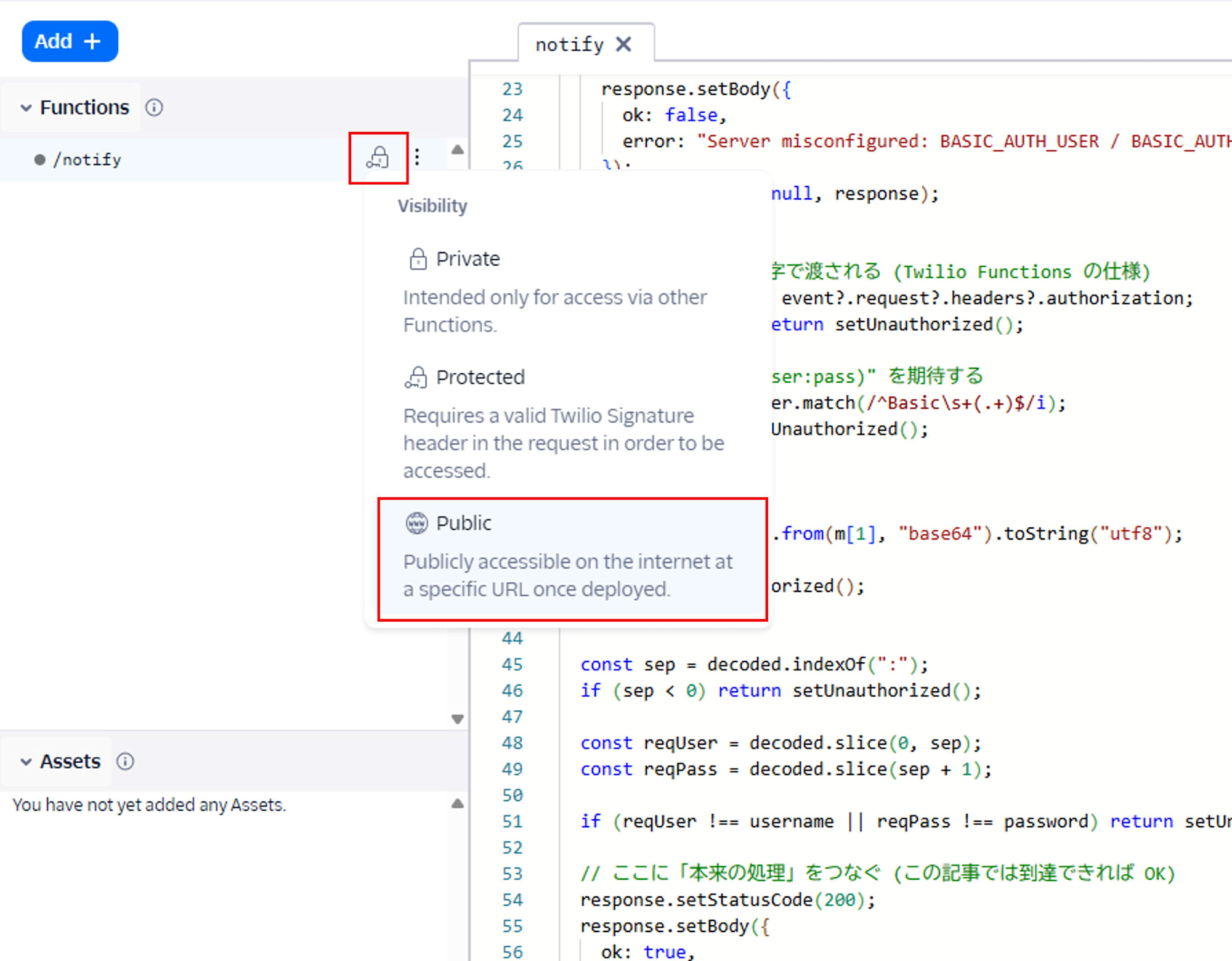Click the padlock icon beside Private
The height and width of the screenshot is (961, 1232).
click(418, 259)
